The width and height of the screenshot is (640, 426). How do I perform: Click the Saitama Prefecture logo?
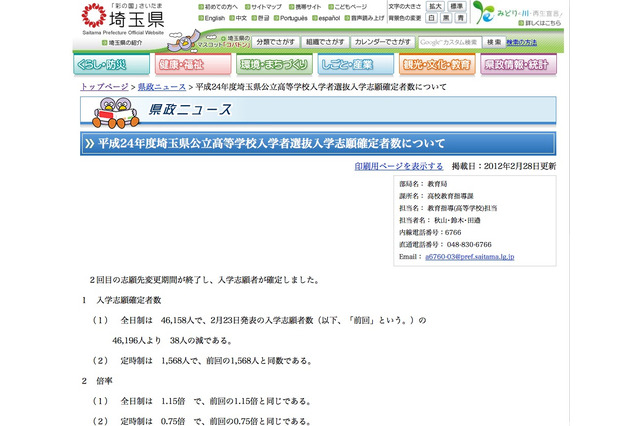[123, 19]
